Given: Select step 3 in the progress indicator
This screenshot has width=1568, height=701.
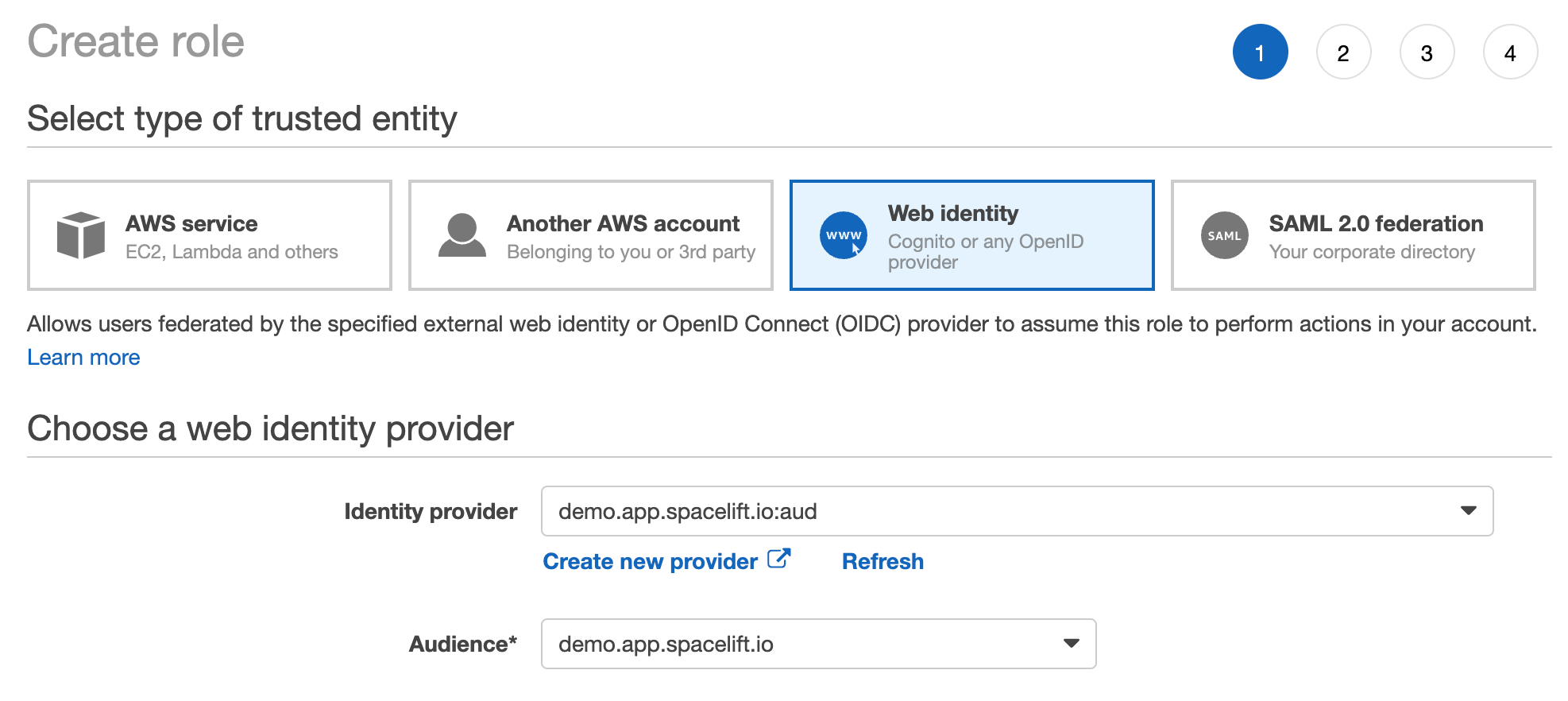Looking at the screenshot, I should pyautogui.click(x=1427, y=52).
